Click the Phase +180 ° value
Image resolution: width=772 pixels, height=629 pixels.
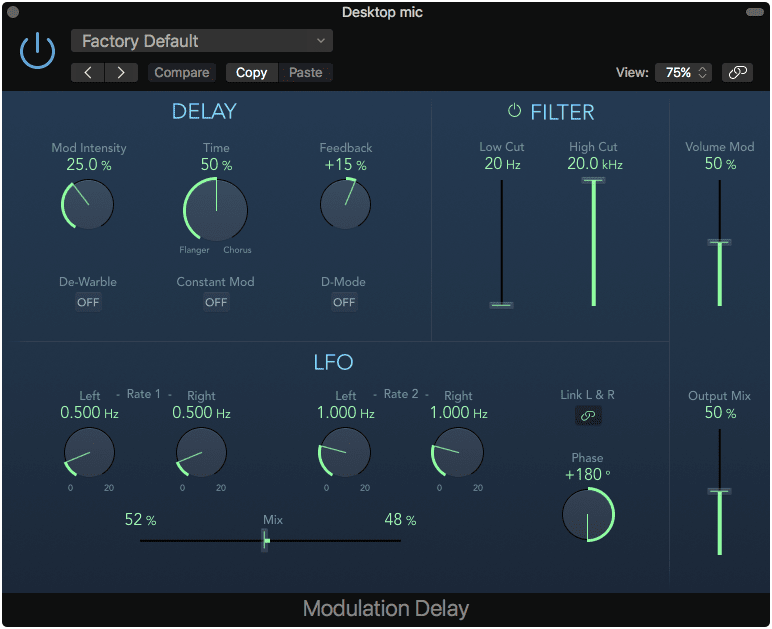587,474
